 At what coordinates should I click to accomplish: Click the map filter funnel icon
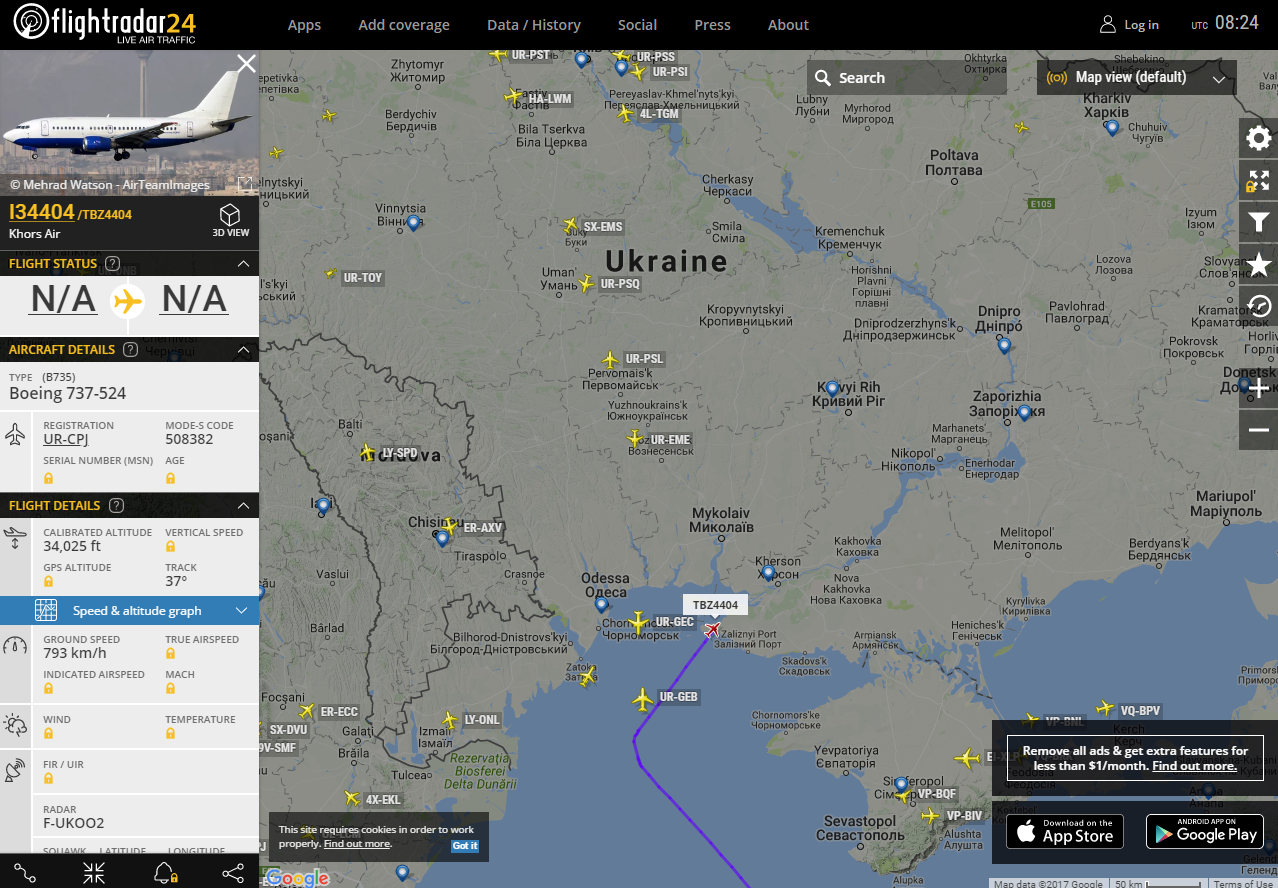(1258, 222)
